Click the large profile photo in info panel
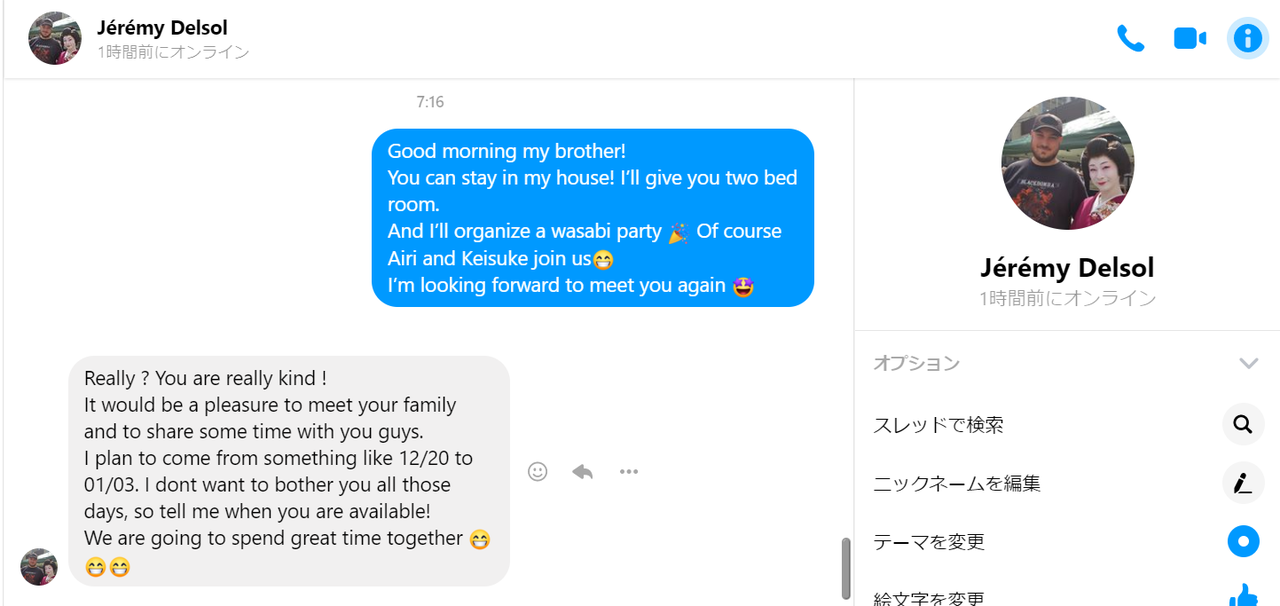The image size is (1280, 606). (x=1068, y=163)
